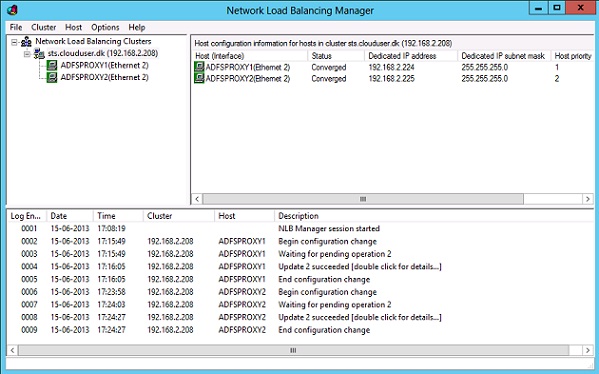The image size is (599, 374).
Task: Collapse the Network Load Balancing Clusters node
Action: pos(14,42)
